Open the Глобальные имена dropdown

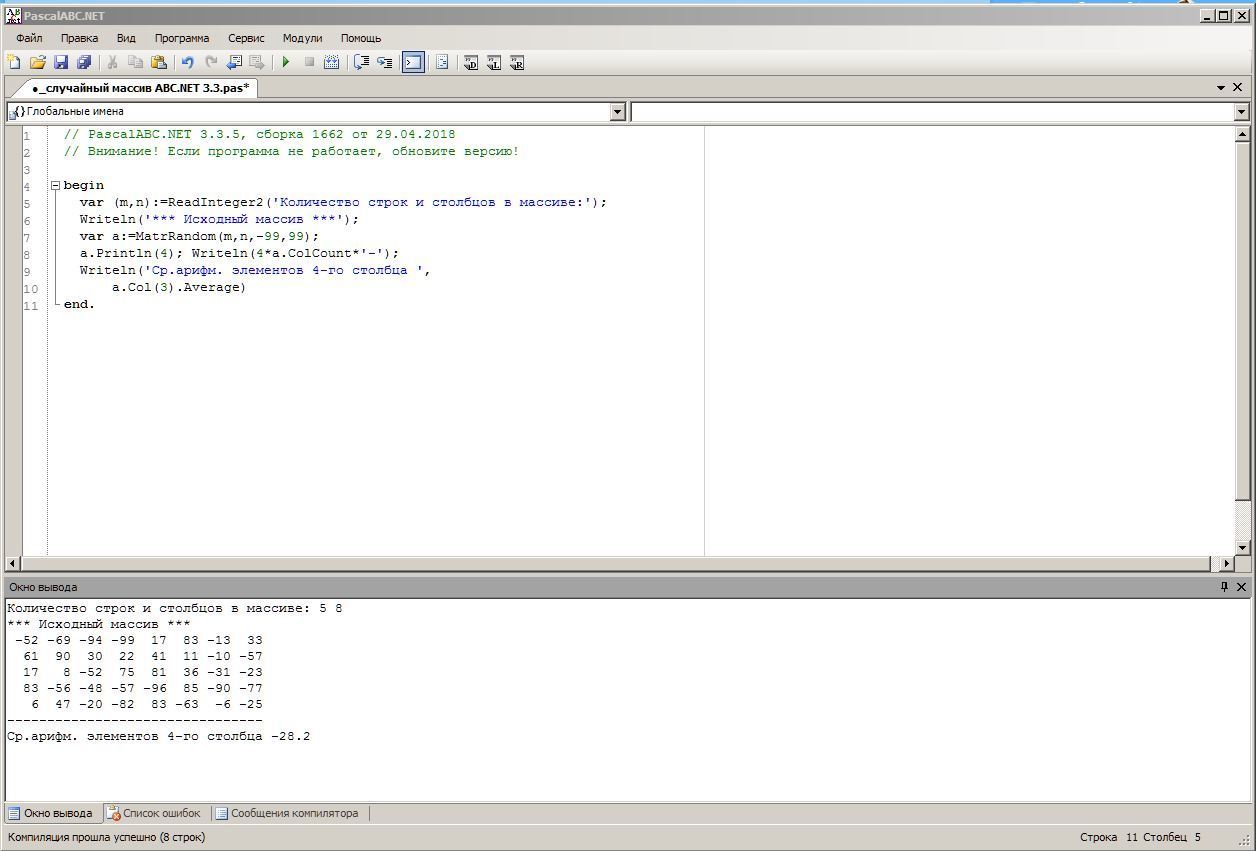(x=617, y=112)
